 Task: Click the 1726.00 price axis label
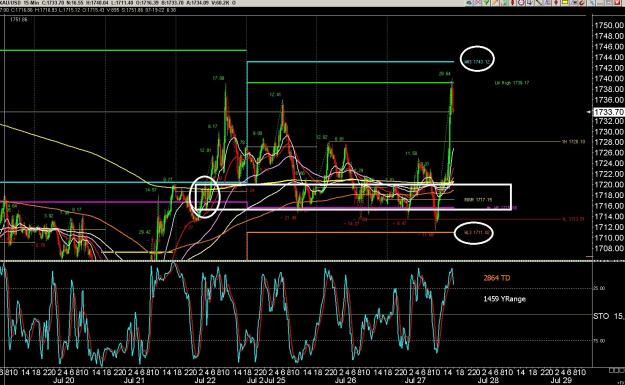pyautogui.click(x=609, y=153)
